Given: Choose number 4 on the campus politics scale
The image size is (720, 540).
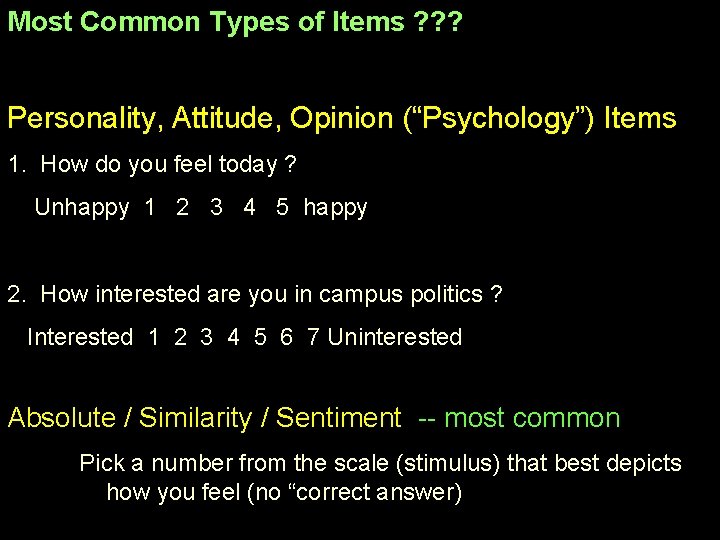Looking at the screenshot, I should tap(234, 338).
